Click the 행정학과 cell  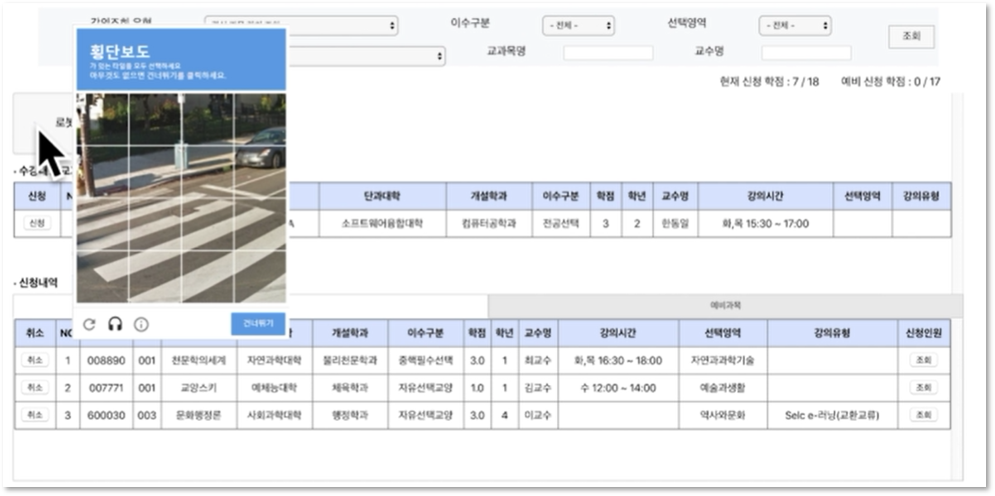click(350, 415)
